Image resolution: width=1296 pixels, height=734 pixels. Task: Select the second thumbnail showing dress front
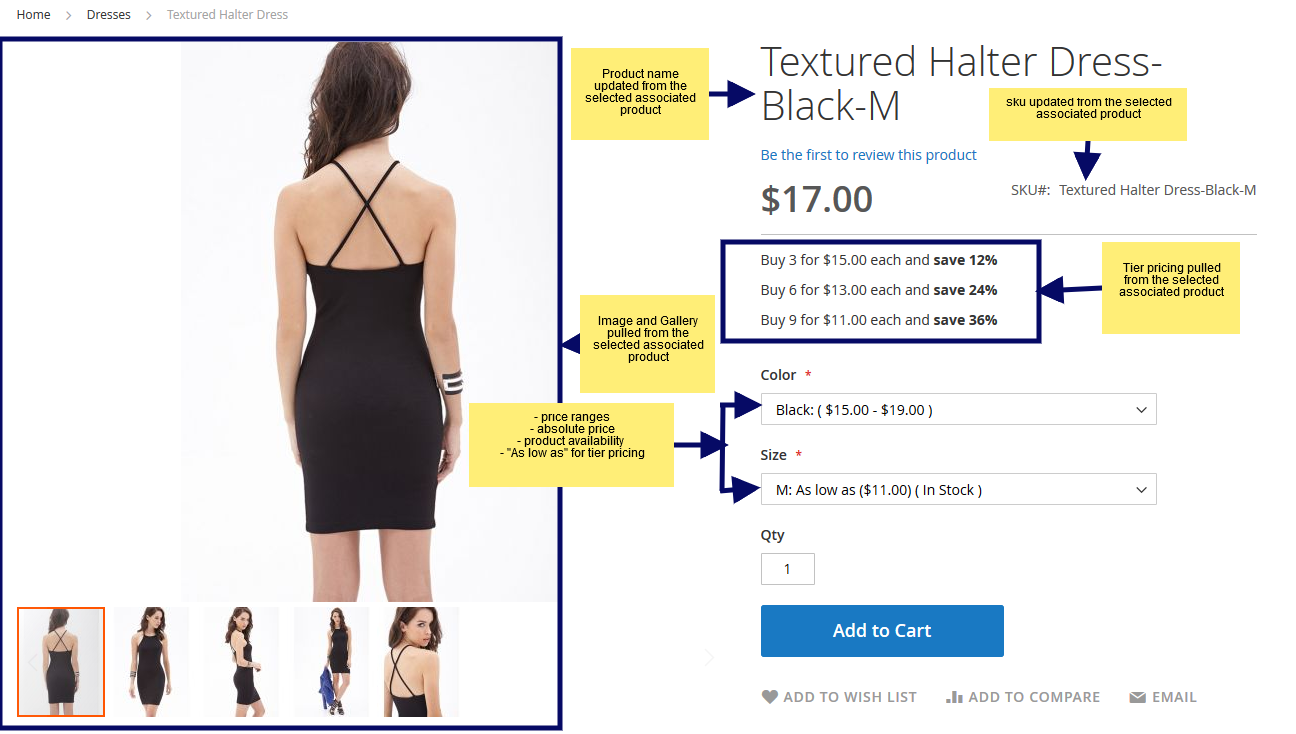tap(151, 662)
